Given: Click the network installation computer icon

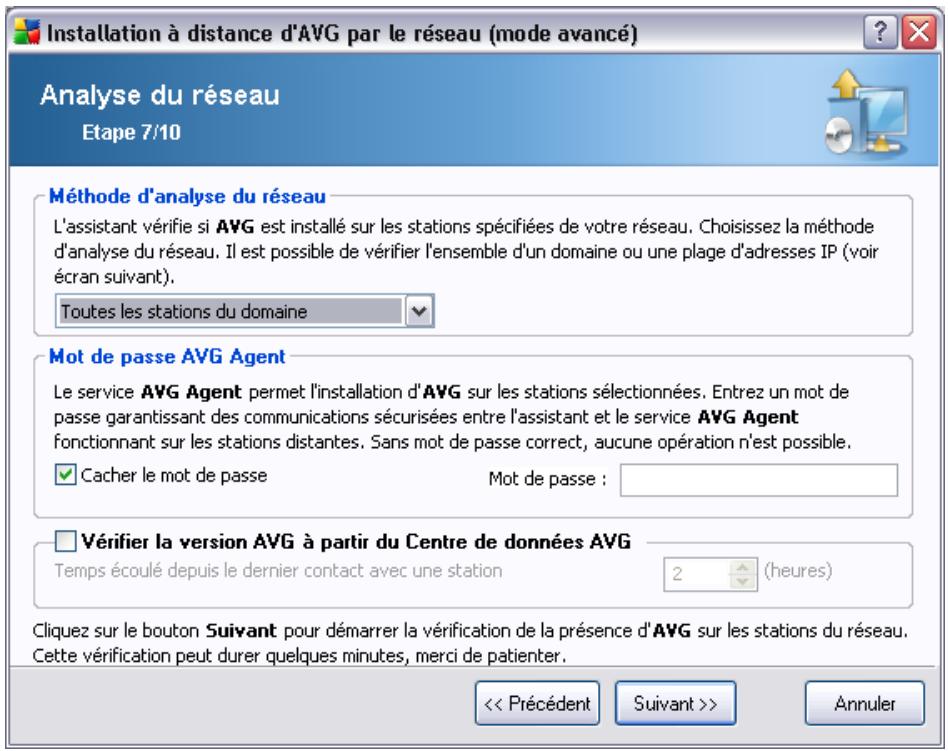Looking at the screenshot, I should [868, 111].
